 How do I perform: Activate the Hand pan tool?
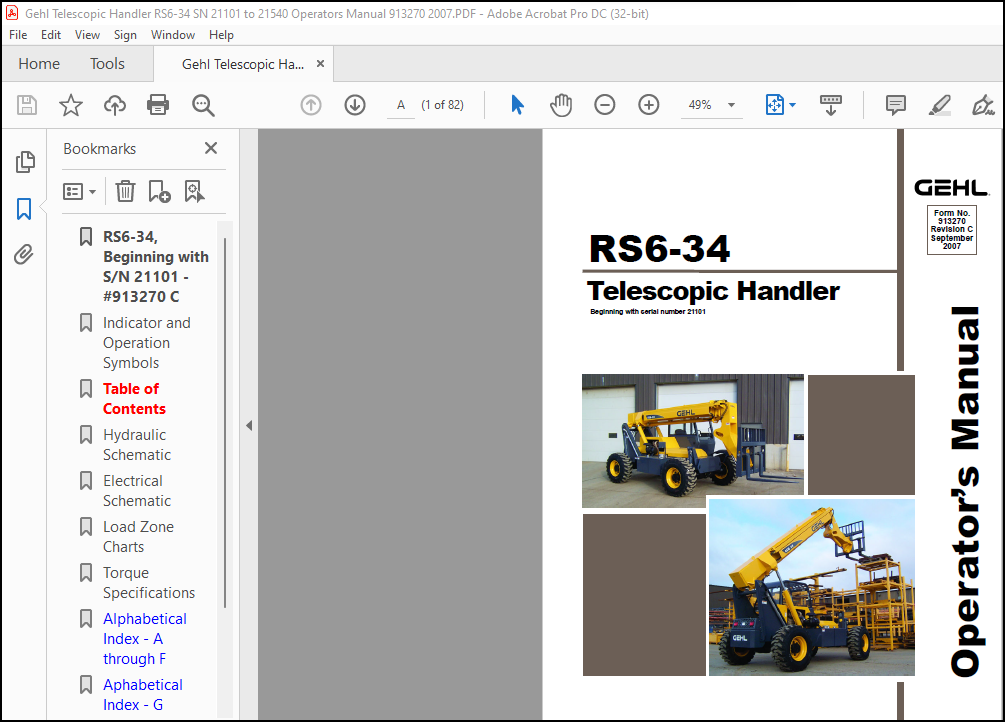561,105
